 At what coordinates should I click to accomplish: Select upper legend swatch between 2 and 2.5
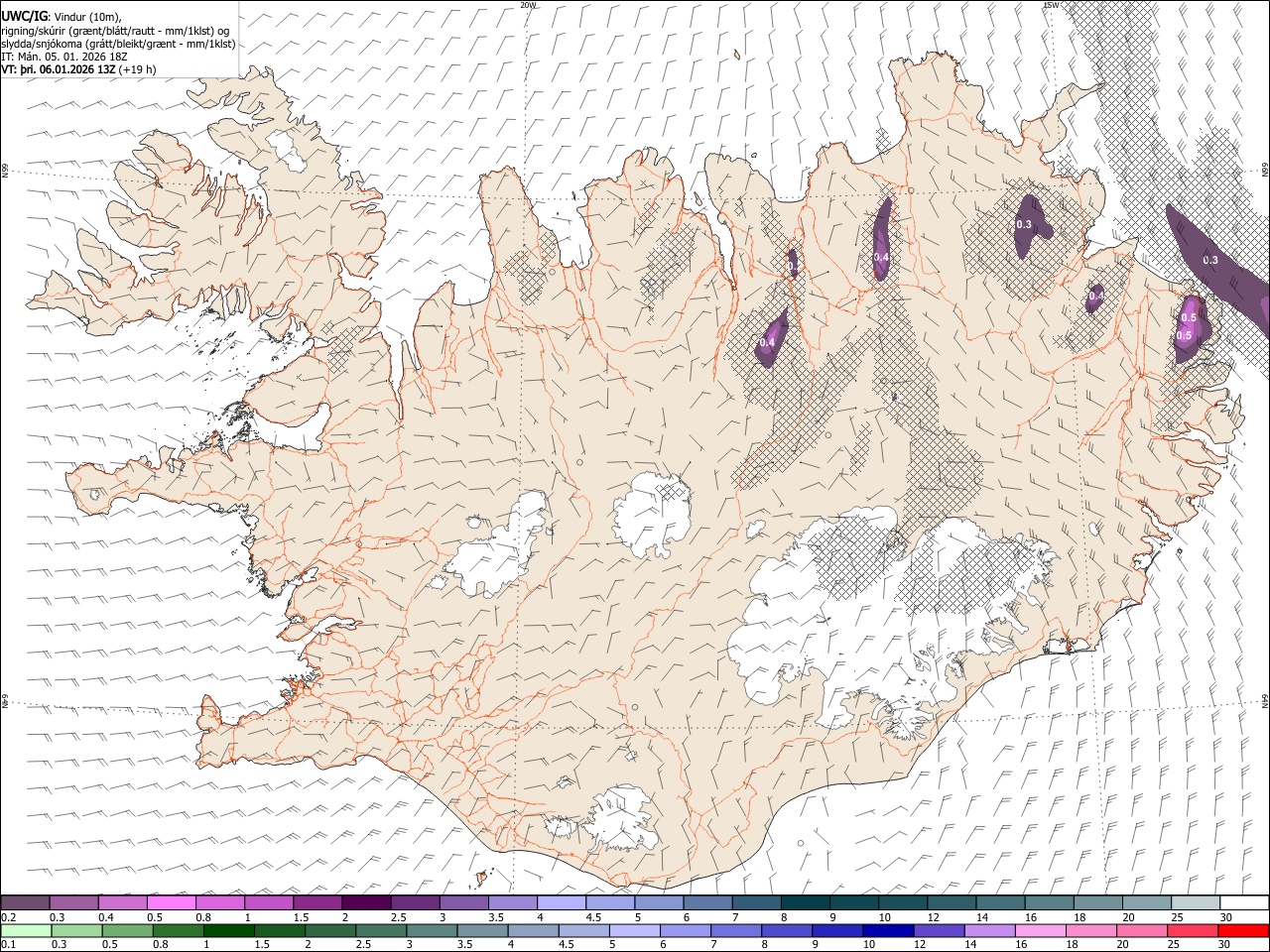point(366,902)
